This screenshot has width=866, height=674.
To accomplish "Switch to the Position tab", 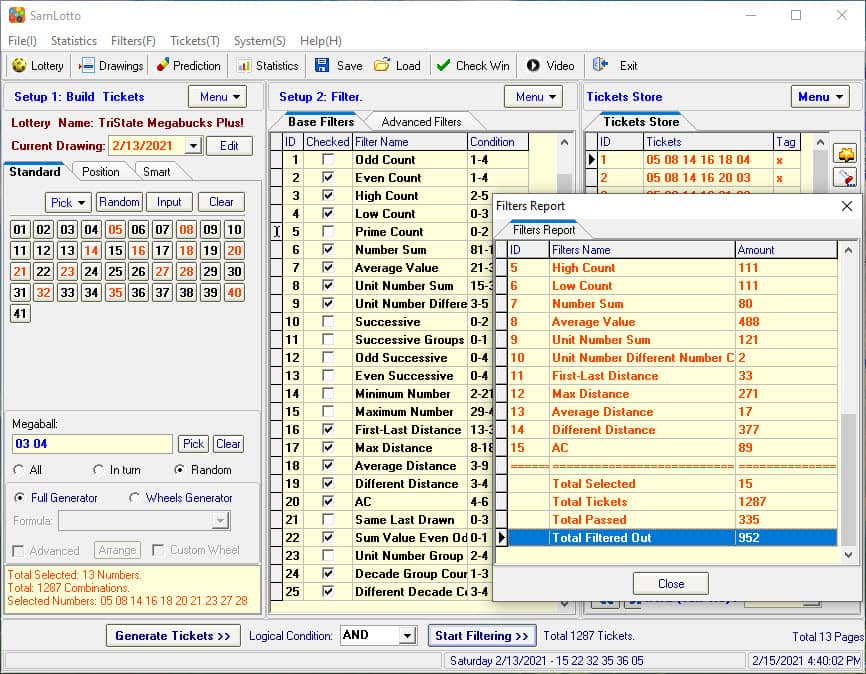I will pos(101,172).
